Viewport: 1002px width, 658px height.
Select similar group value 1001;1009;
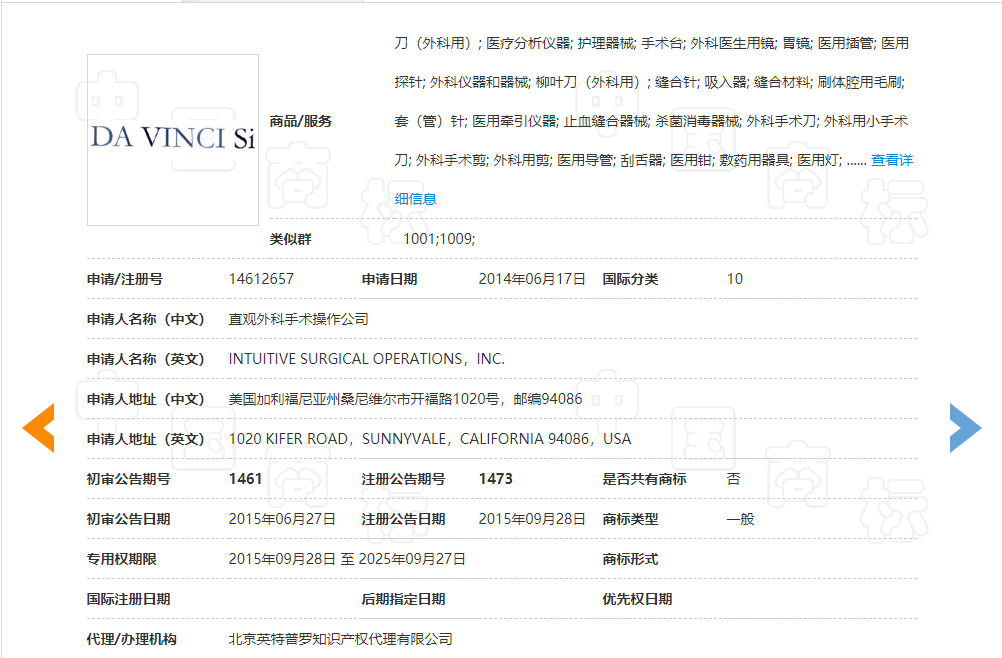[439, 239]
